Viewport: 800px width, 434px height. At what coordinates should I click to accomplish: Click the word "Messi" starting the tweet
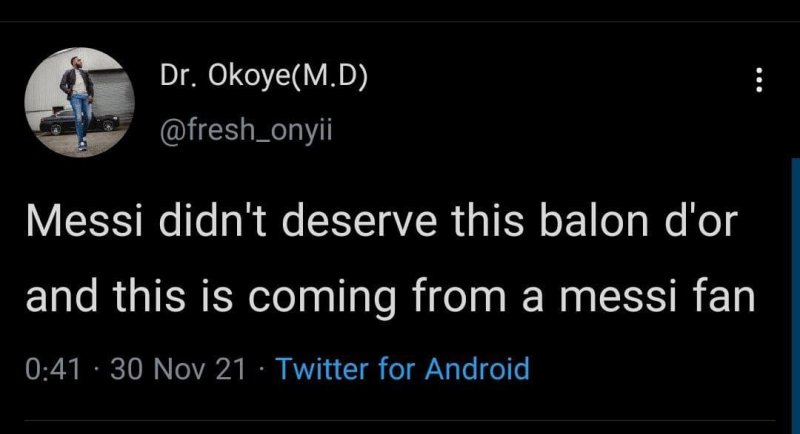pos(78,222)
